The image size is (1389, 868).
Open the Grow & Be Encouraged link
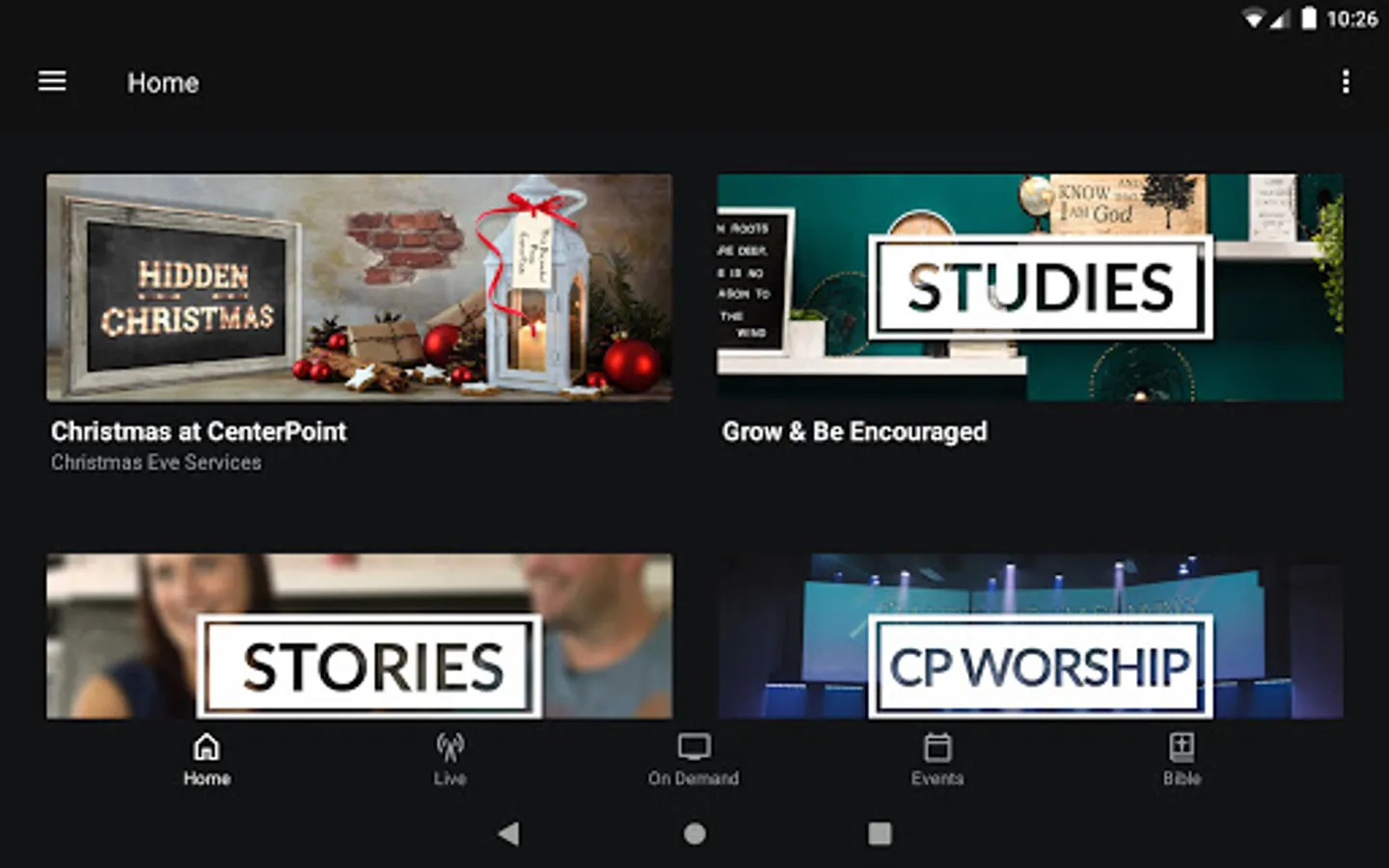coord(855,431)
